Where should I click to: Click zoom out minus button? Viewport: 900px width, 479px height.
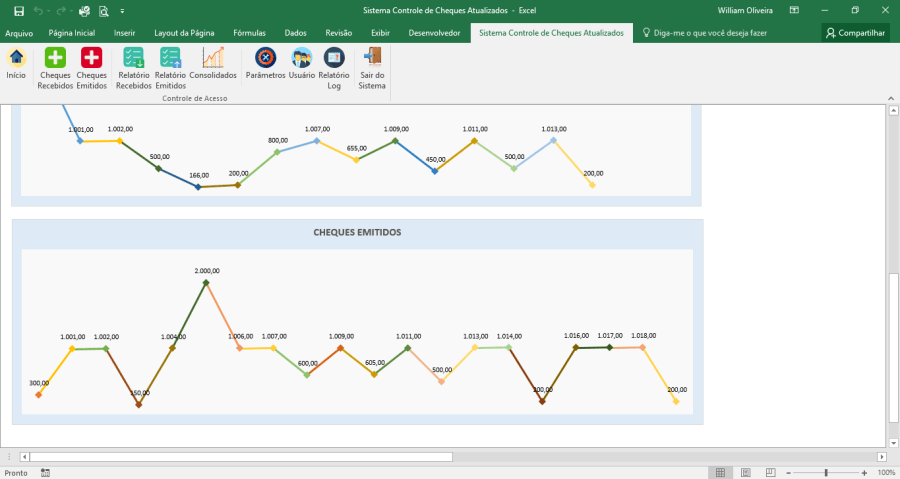[x=789, y=473]
